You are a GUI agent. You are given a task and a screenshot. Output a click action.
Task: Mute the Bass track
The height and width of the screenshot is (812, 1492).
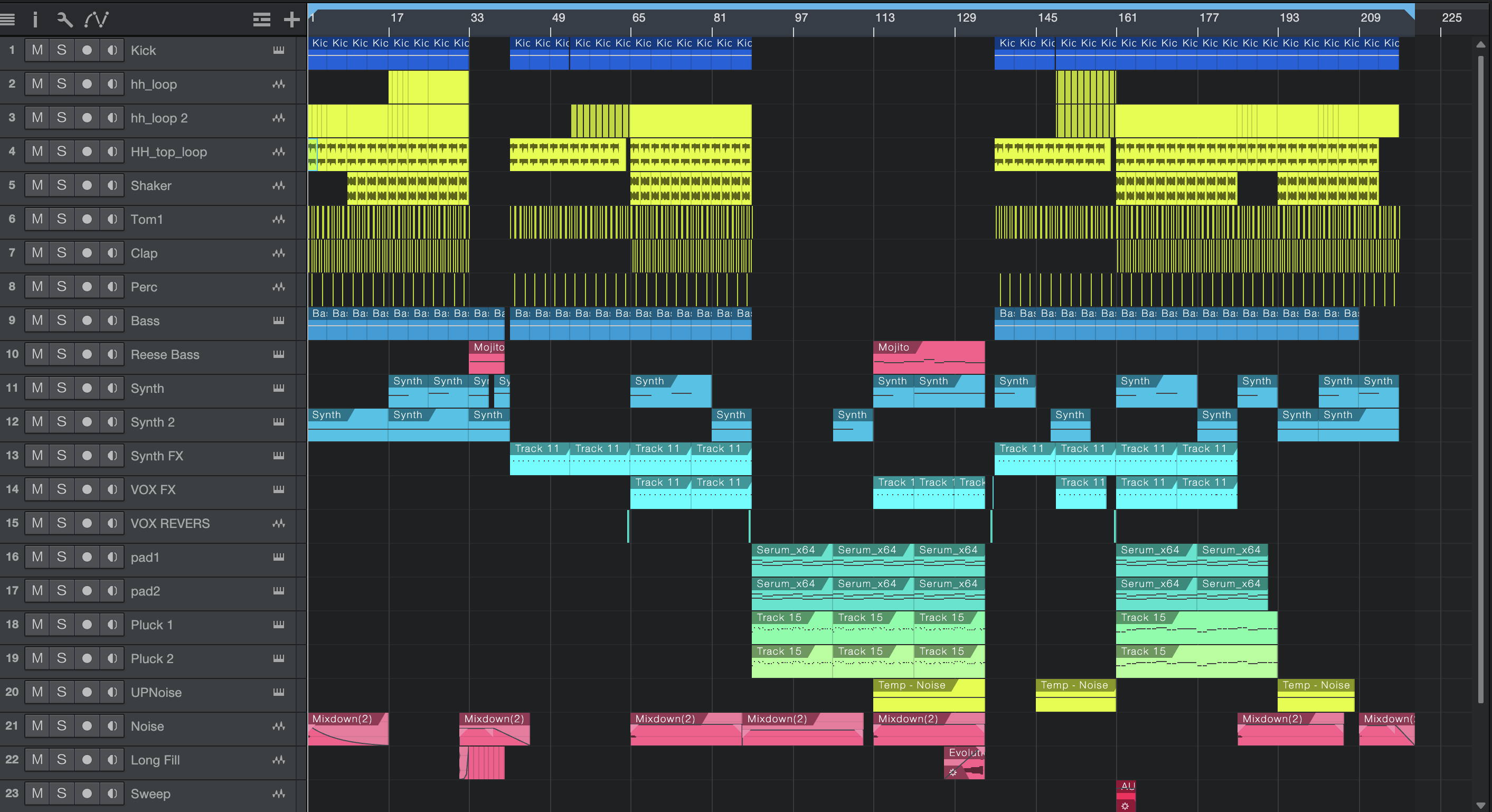pos(37,320)
